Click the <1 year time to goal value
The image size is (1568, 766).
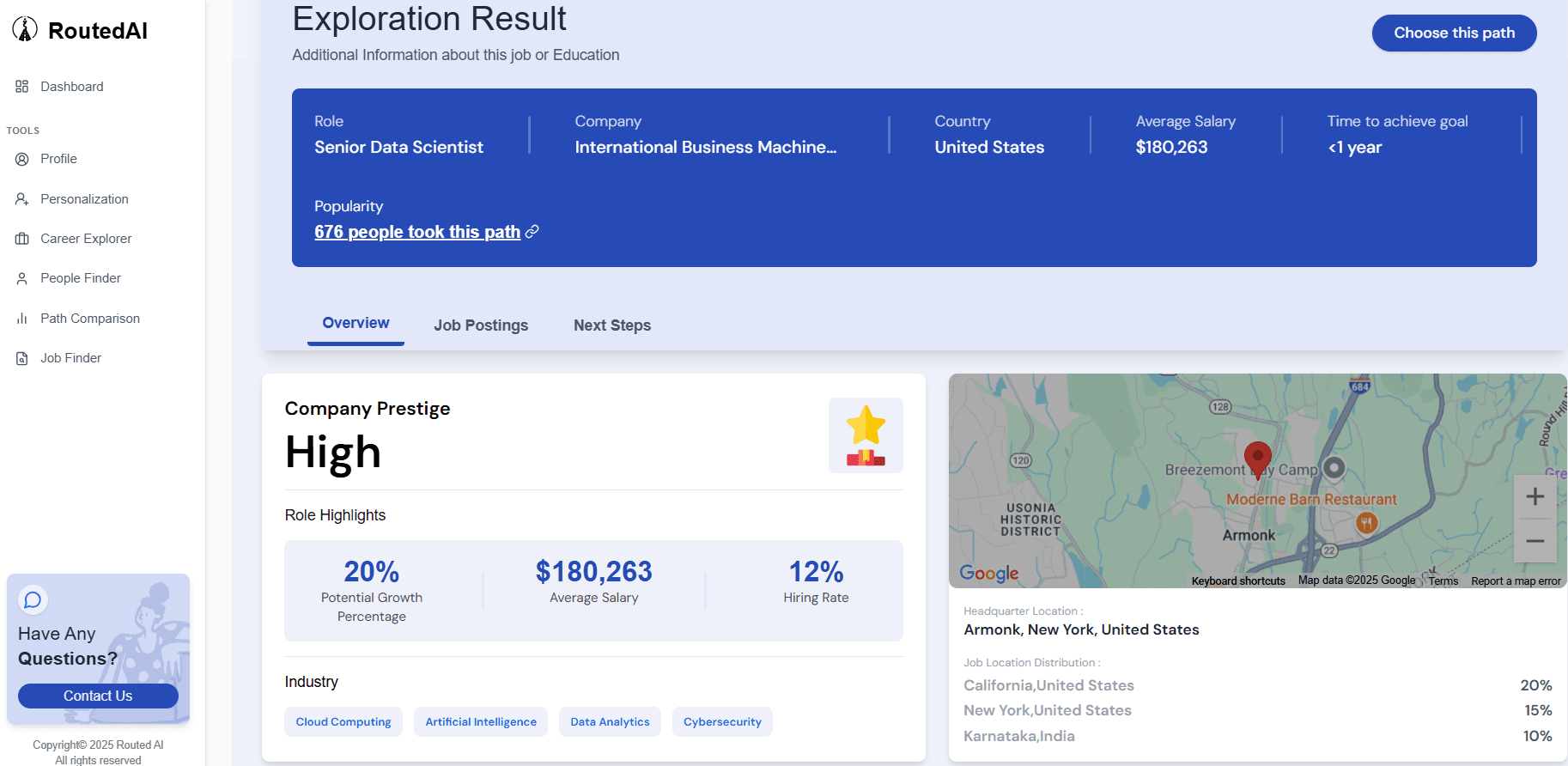(x=1355, y=147)
